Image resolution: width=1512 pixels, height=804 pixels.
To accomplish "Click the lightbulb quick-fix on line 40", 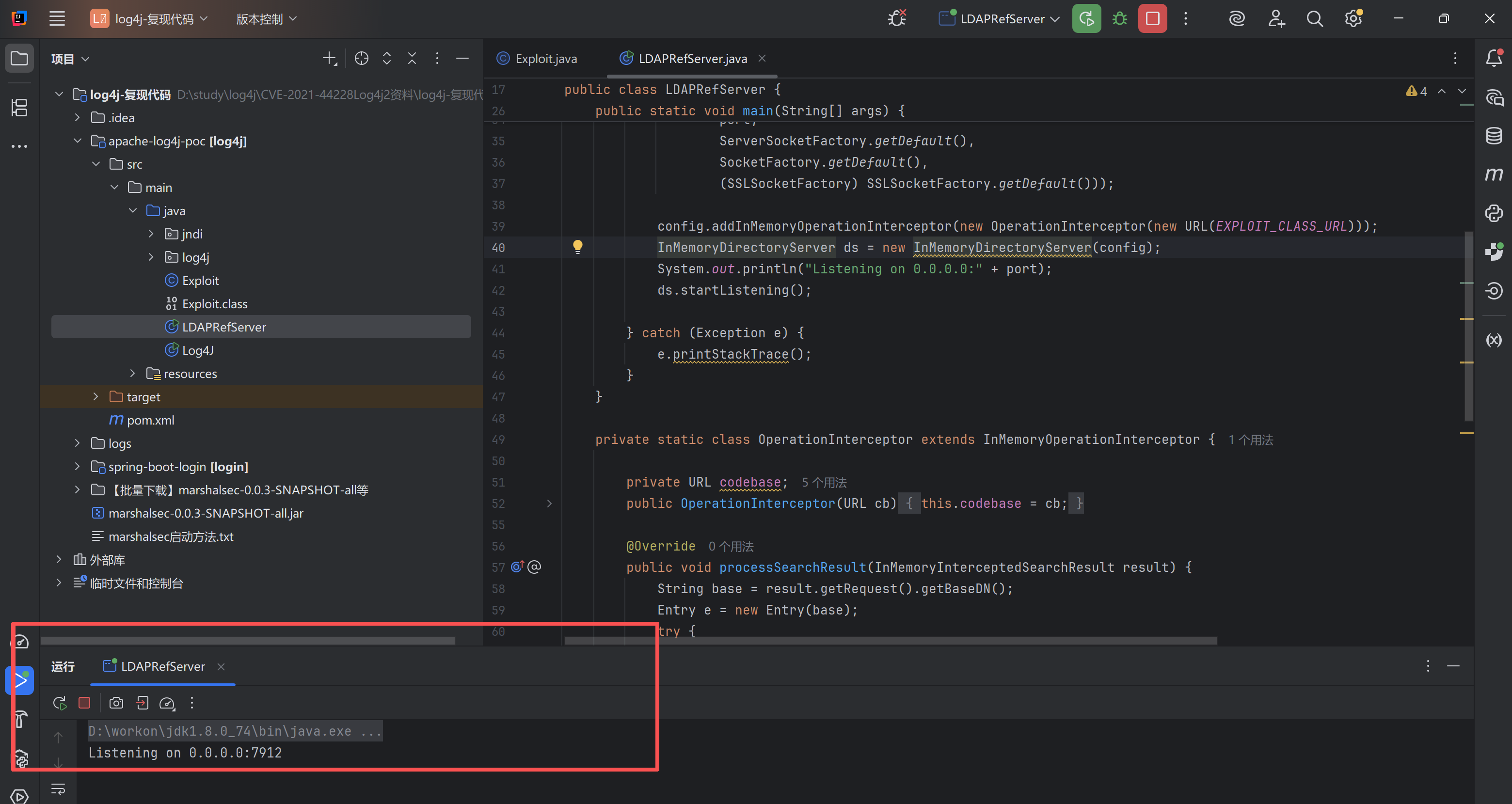I will 577,247.
